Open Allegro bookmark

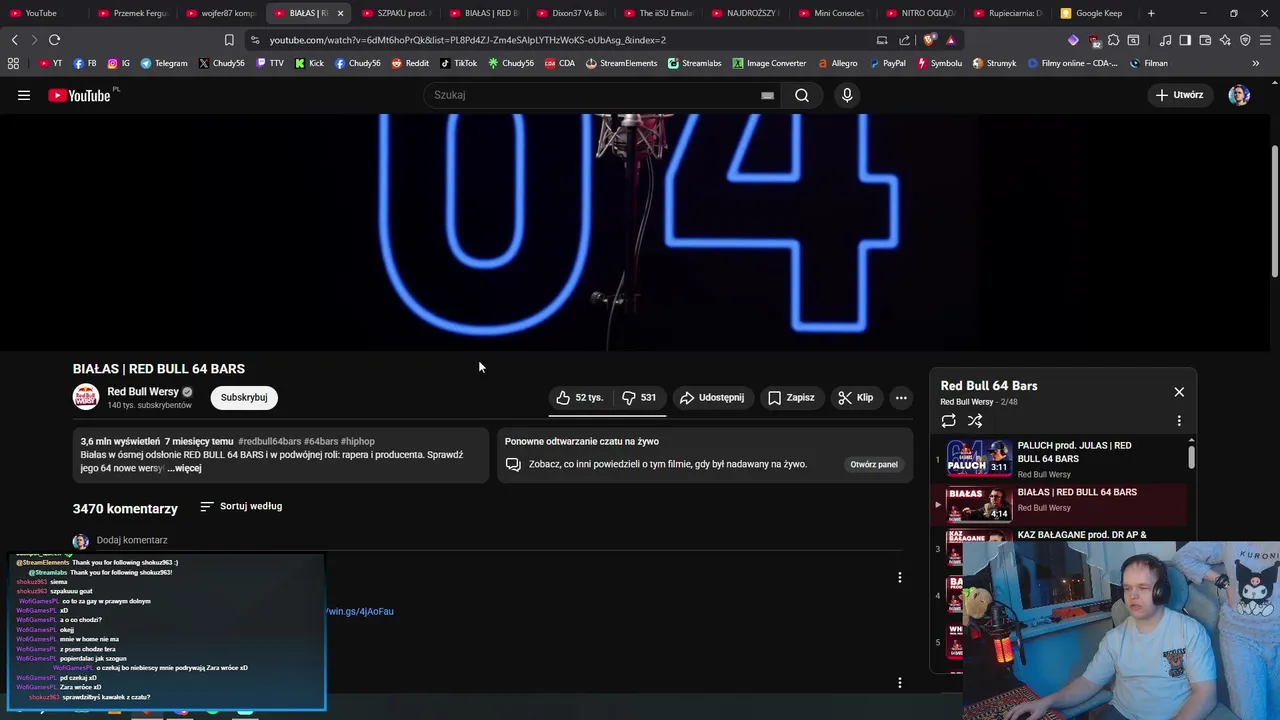pyautogui.click(x=836, y=63)
